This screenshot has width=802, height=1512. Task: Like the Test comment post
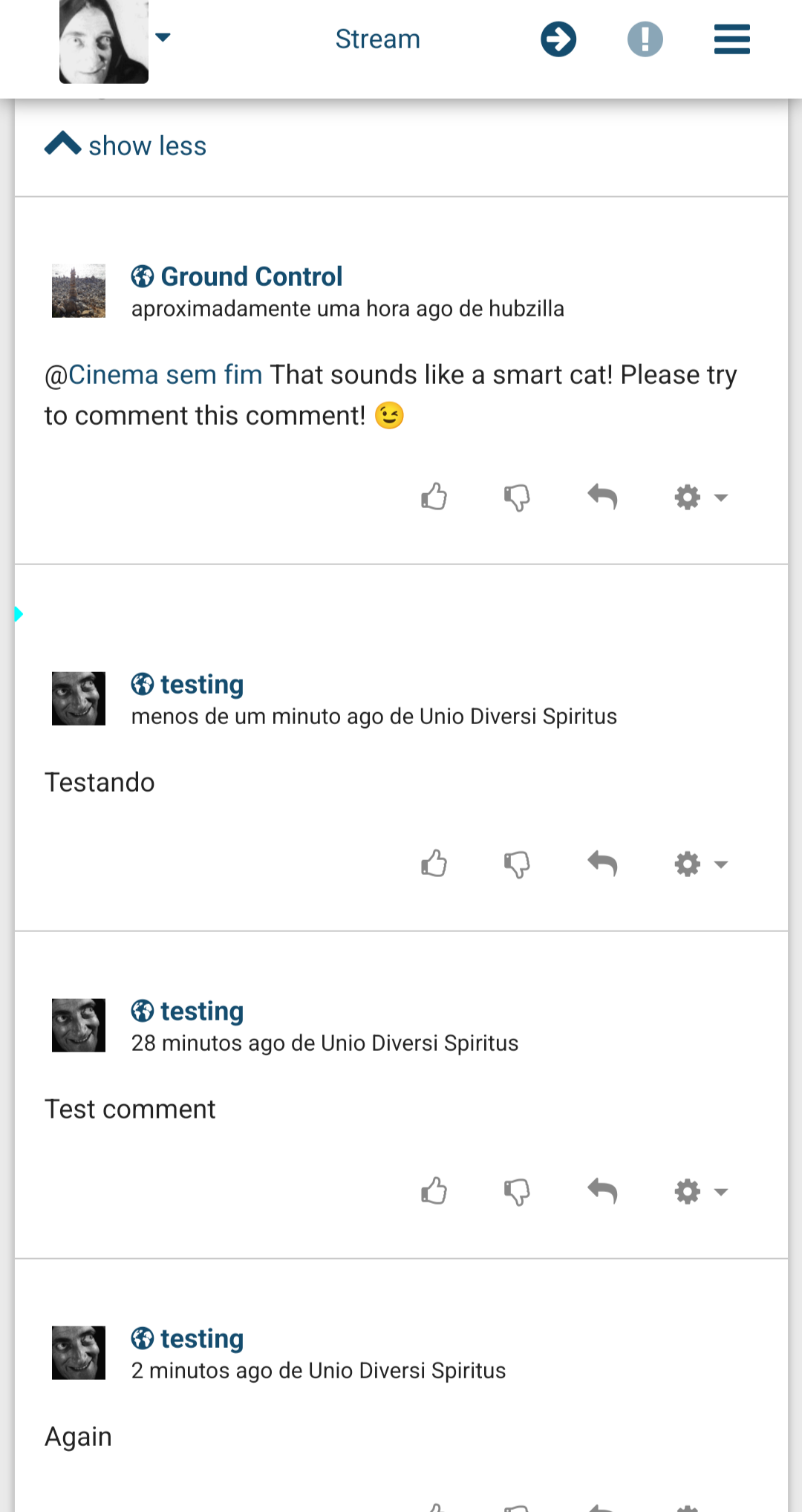click(434, 1191)
